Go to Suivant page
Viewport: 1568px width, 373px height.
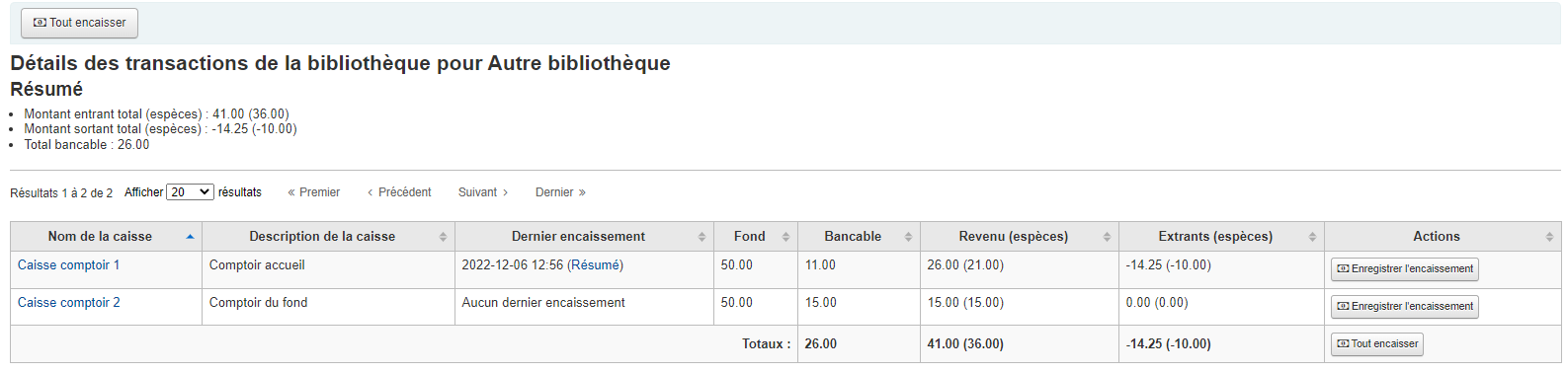click(483, 192)
